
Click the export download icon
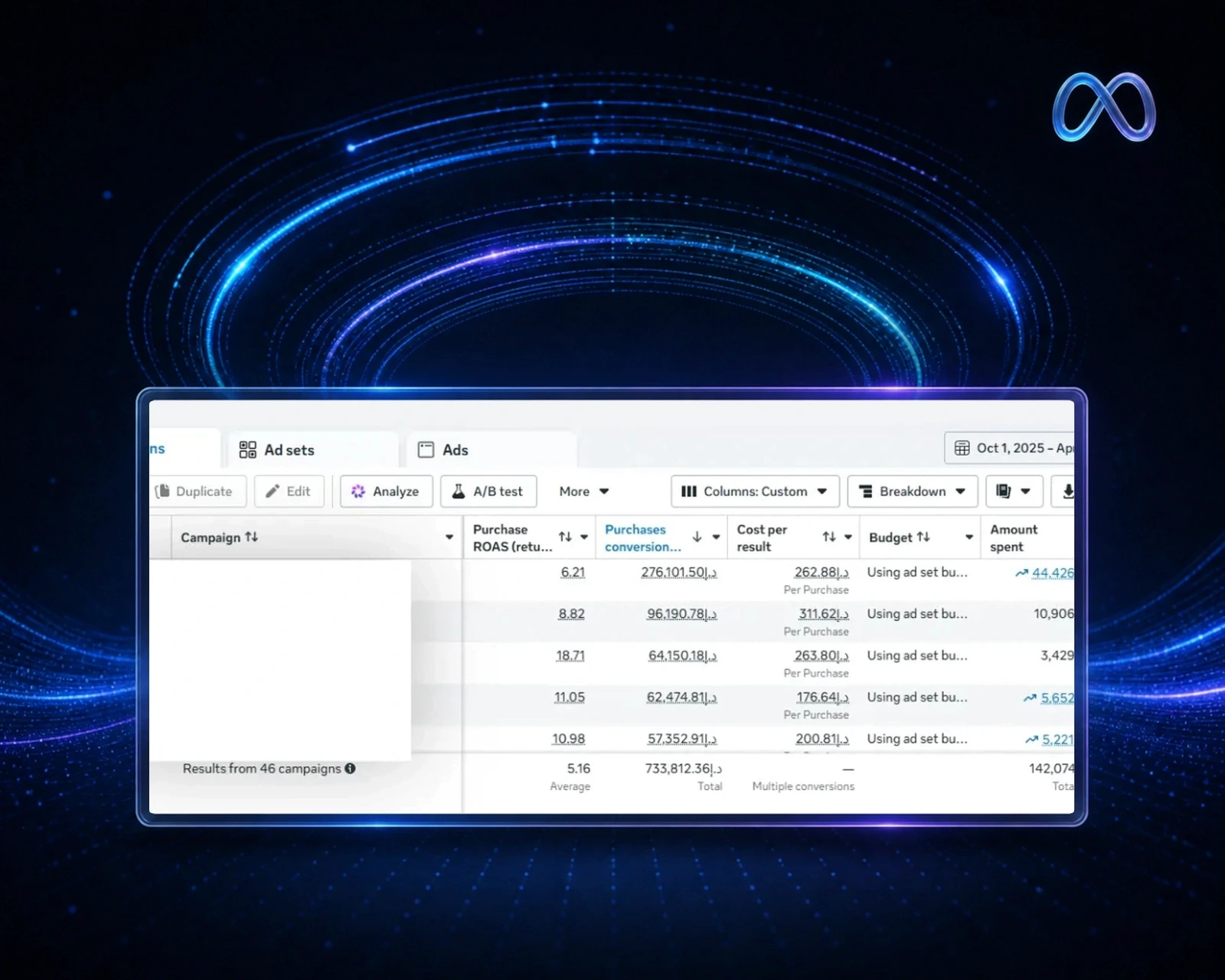(1067, 492)
